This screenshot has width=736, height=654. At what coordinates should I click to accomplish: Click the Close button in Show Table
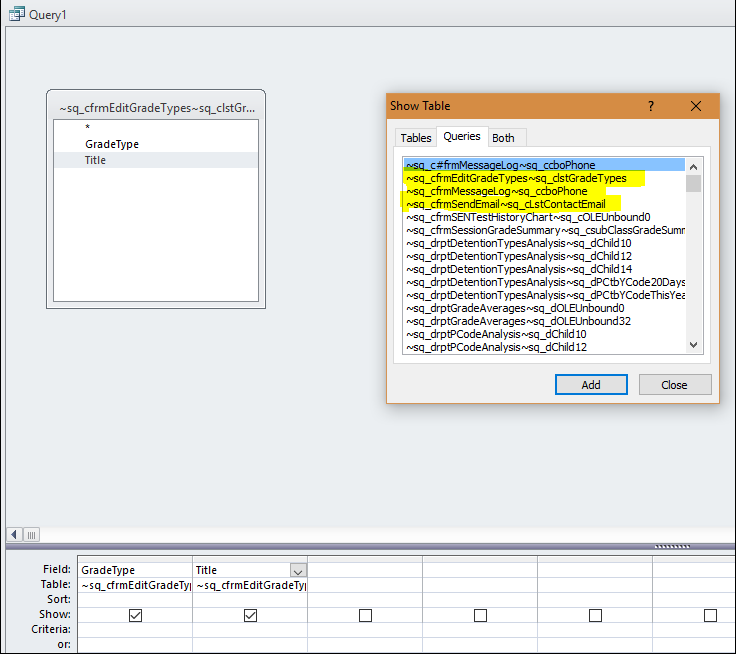(x=675, y=385)
